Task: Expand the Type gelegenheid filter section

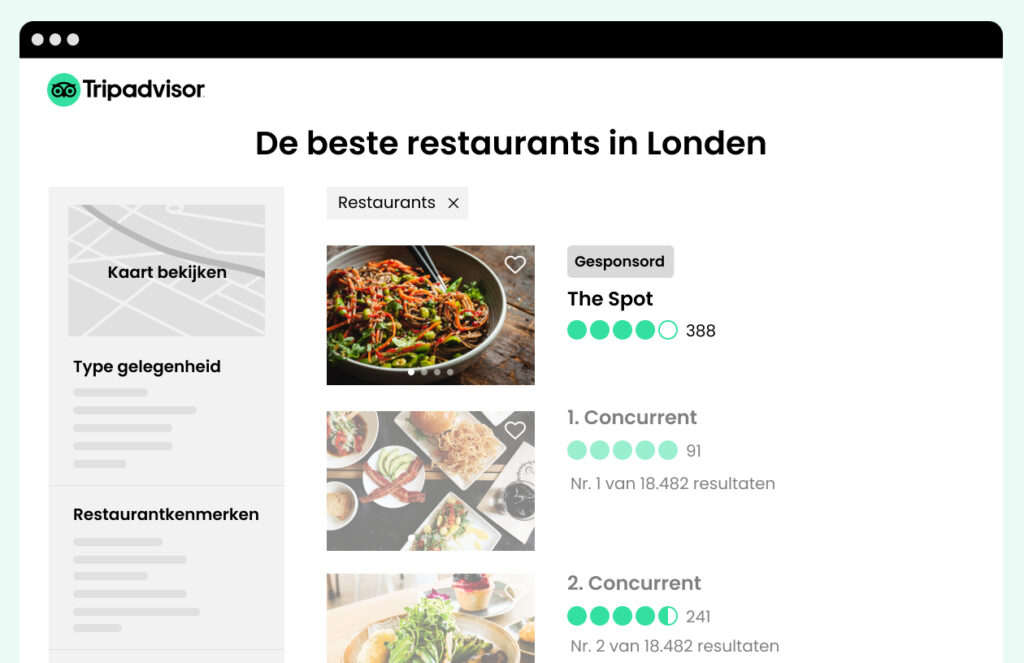Action: (147, 366)
